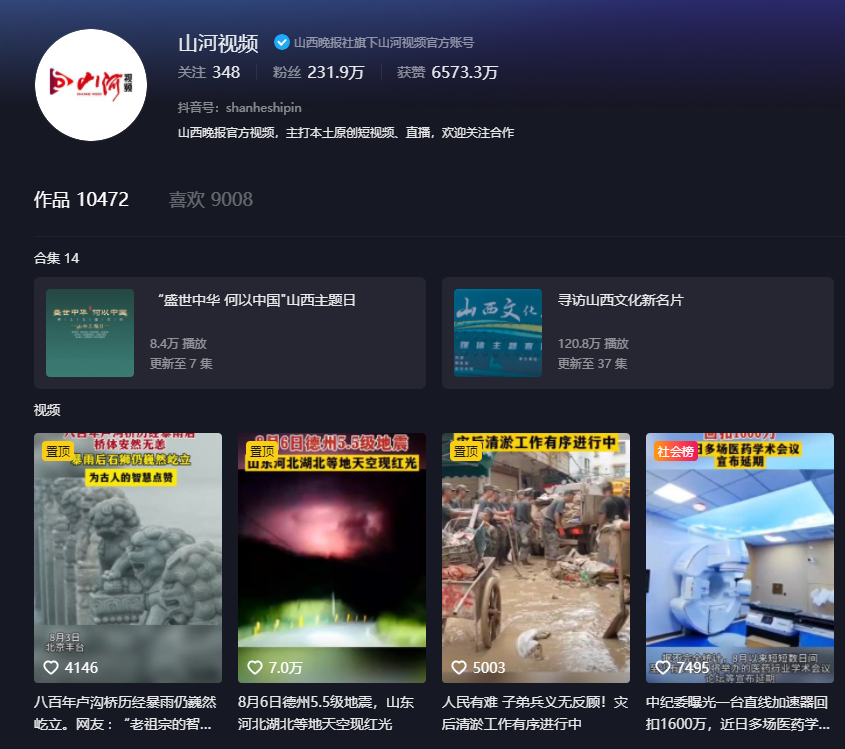Click 120.8万 播放 play count

[593, 343]
